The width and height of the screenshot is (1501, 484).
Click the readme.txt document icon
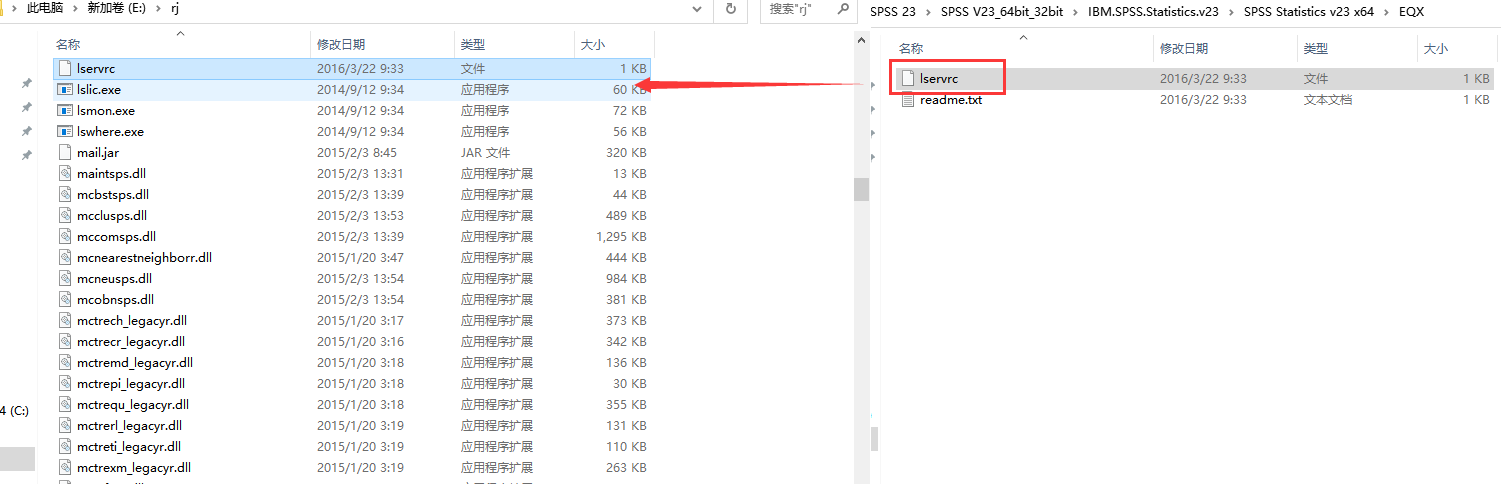coord(907,99)
